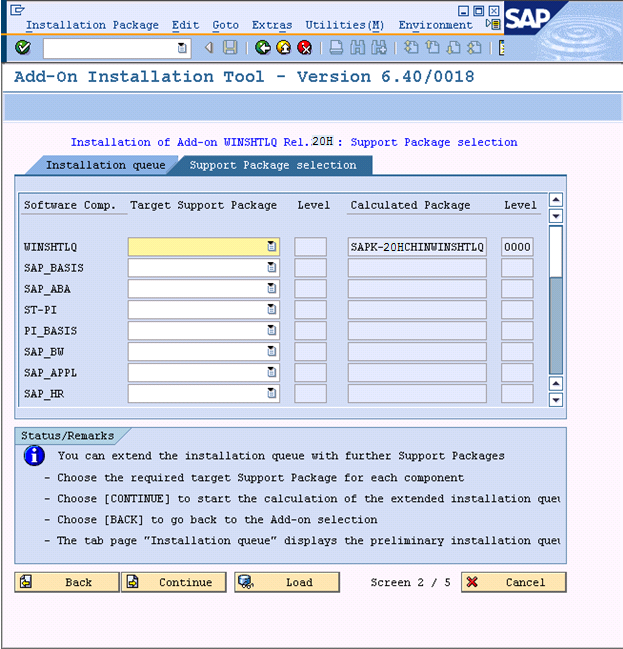This screenshot has height=649, width=623.
Task: Click the Back button at bottom
Action: pyautogui.click(x=67, y=582)
